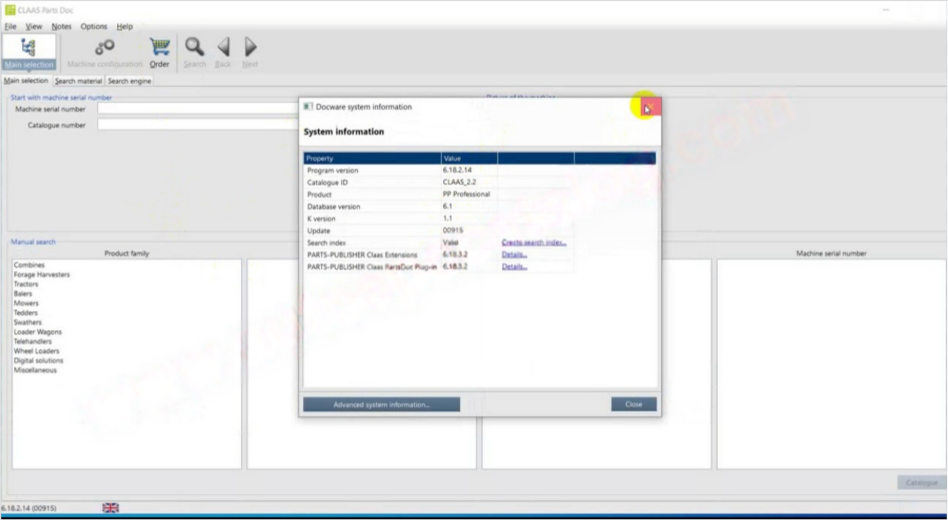Click the Machine serial number input field
The image size is (948, 520).
tap(195, 109)
